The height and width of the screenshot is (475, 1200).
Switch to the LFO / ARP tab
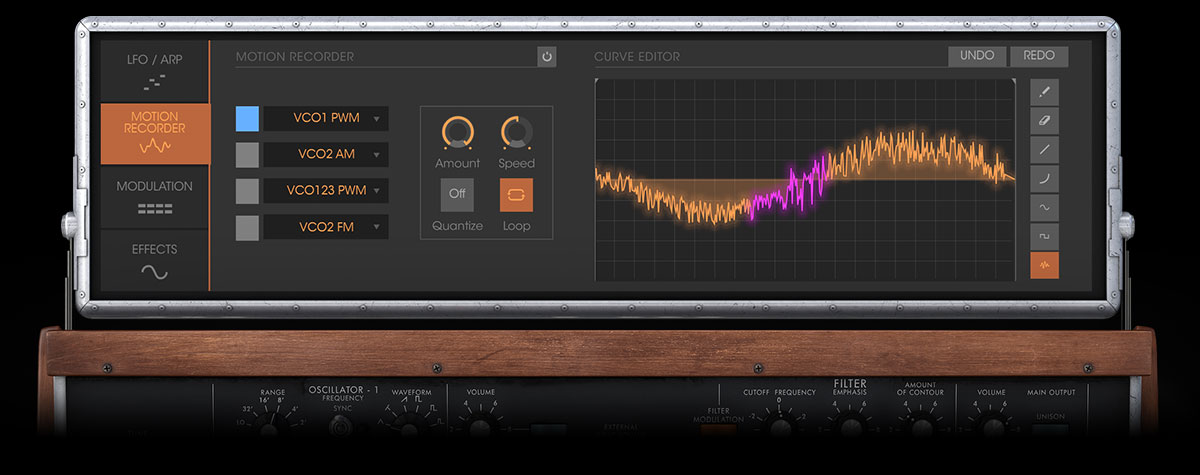(x=154, y=71)
